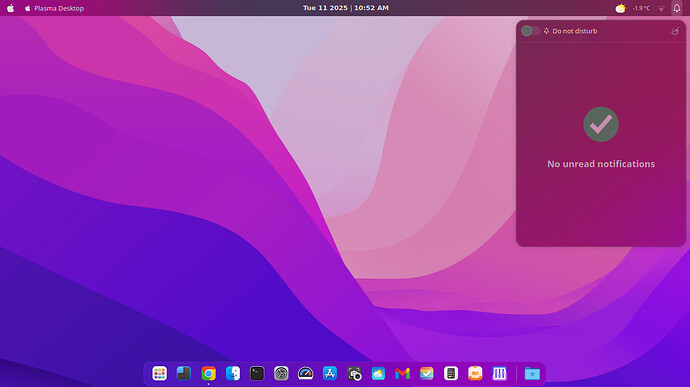Open the Calculator app icon
This screenshot has width=690, height=387.
451,373
